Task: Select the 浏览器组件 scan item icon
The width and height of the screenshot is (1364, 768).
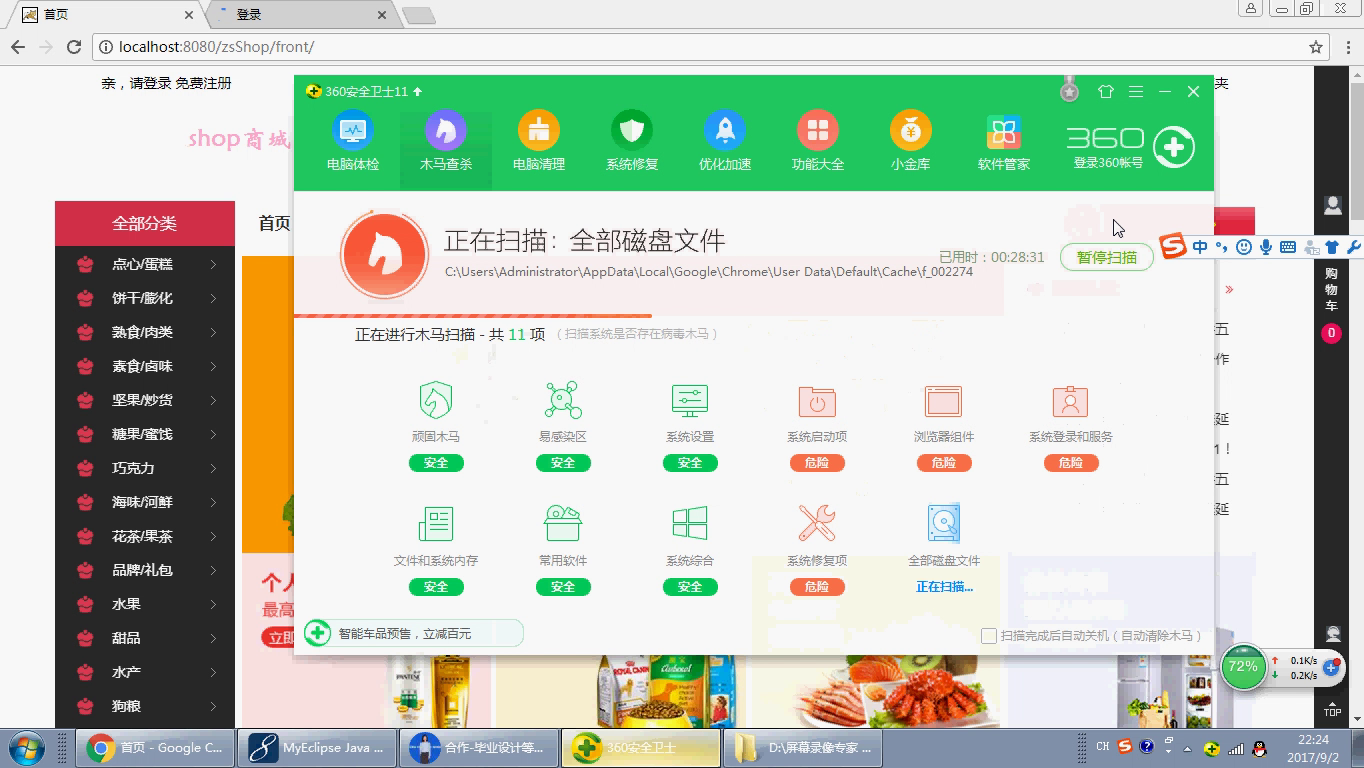Action: coord(943,401)
